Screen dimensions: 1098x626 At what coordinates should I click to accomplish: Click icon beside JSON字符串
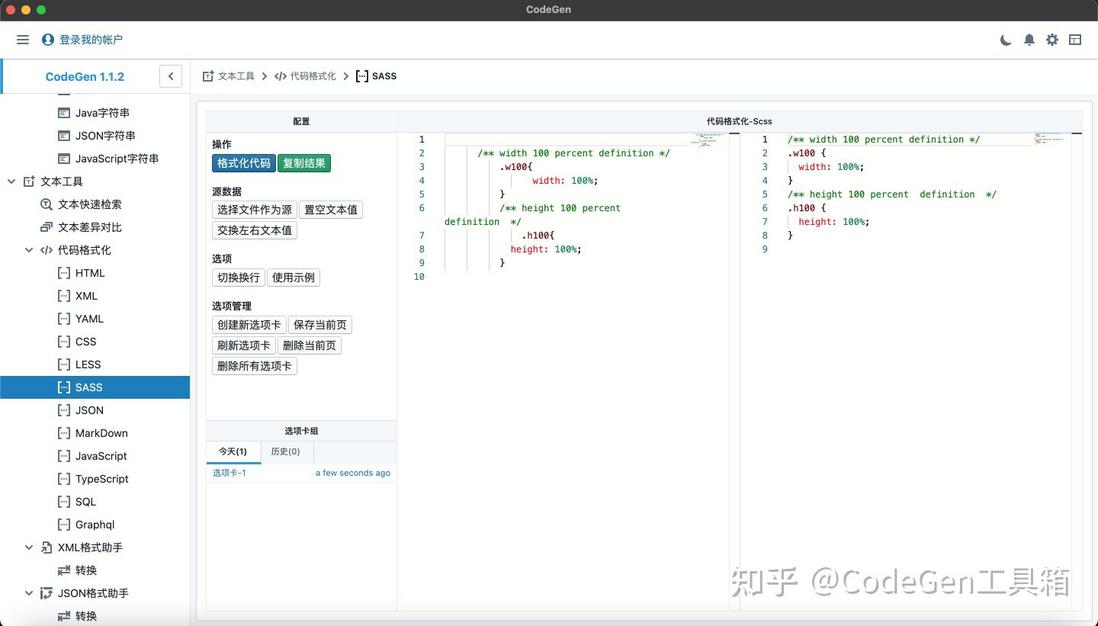point(64,136)
